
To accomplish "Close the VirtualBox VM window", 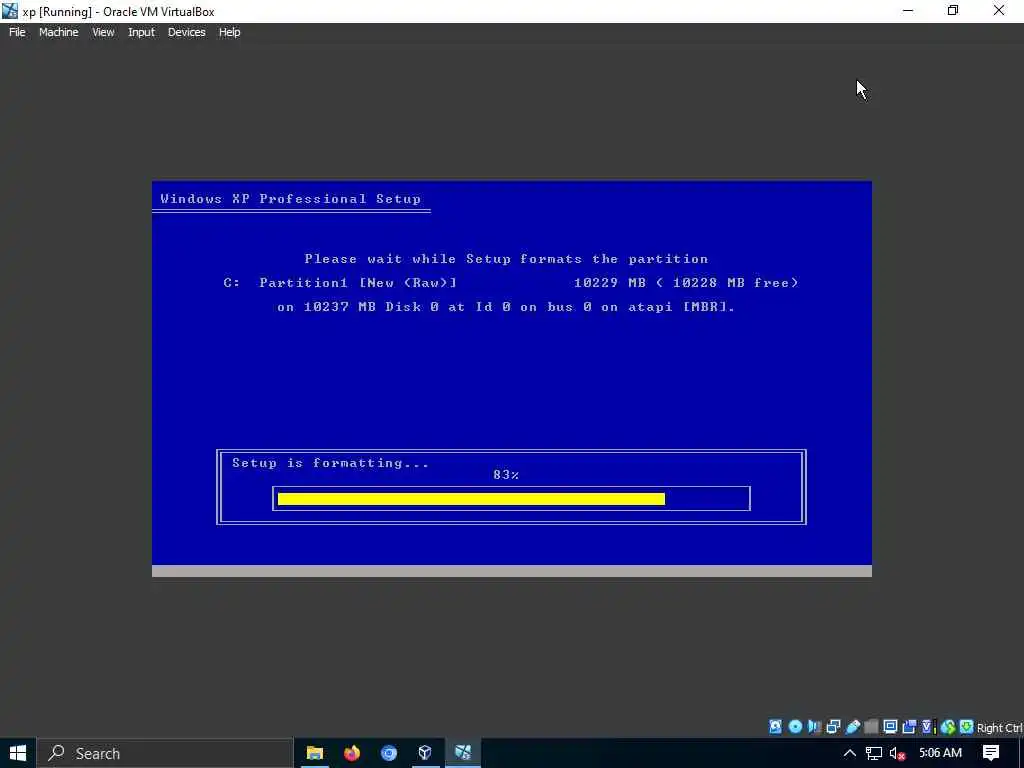I will (999, 11).
